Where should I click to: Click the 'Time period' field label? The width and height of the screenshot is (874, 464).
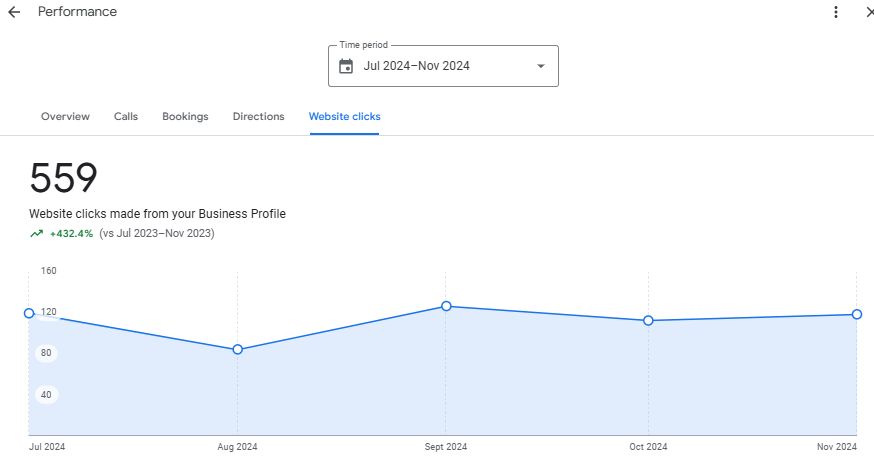coord(363,45)
